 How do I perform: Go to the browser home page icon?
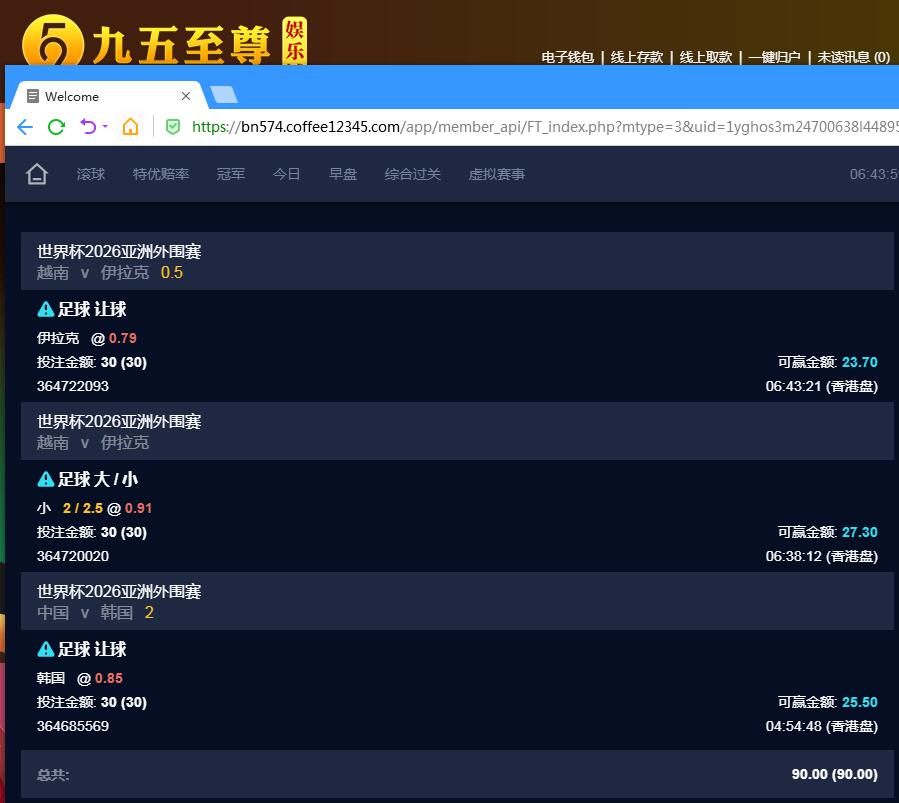coord(131,126)
